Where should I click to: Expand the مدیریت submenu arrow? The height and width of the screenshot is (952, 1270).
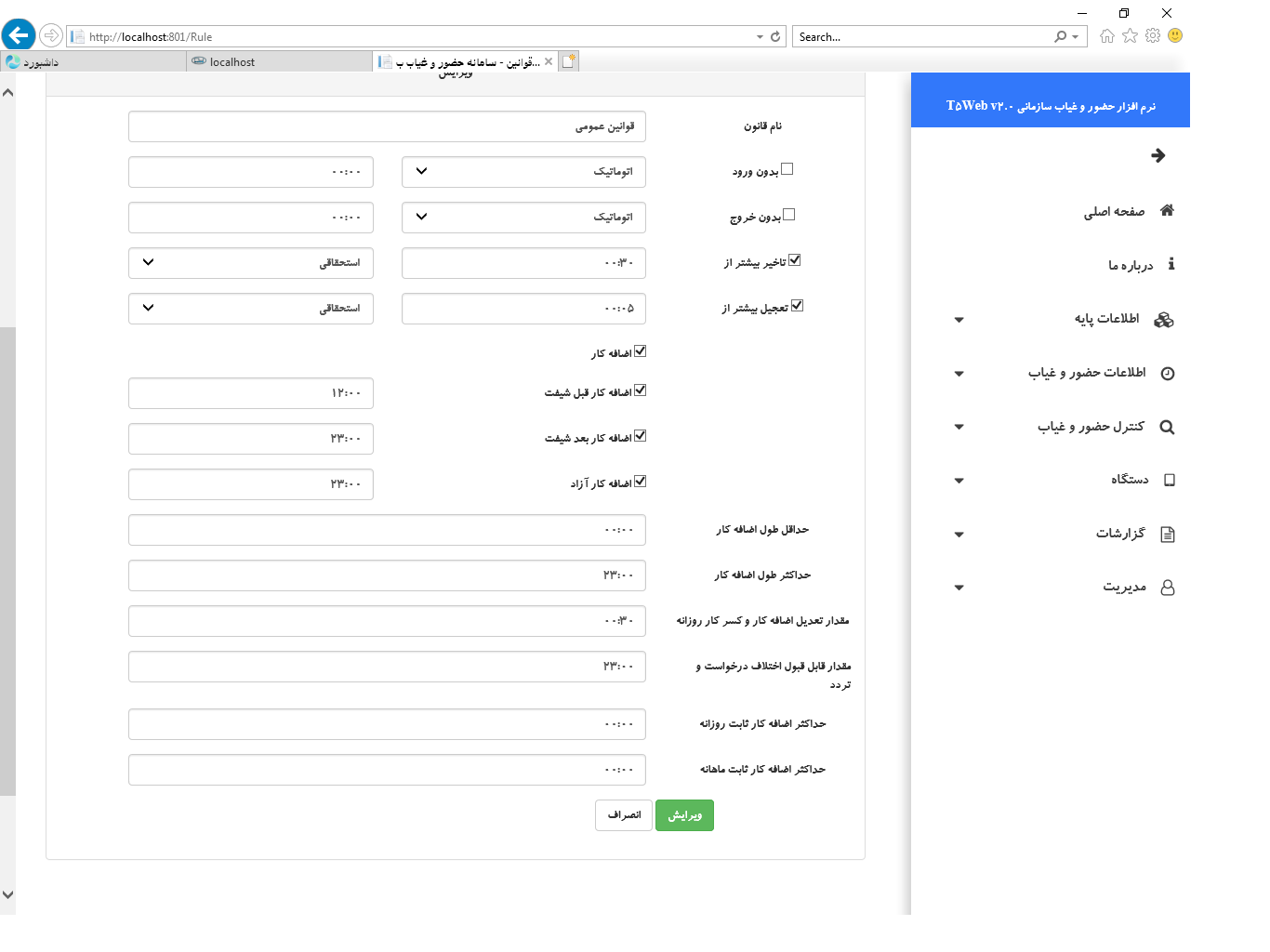coord(959,588)
